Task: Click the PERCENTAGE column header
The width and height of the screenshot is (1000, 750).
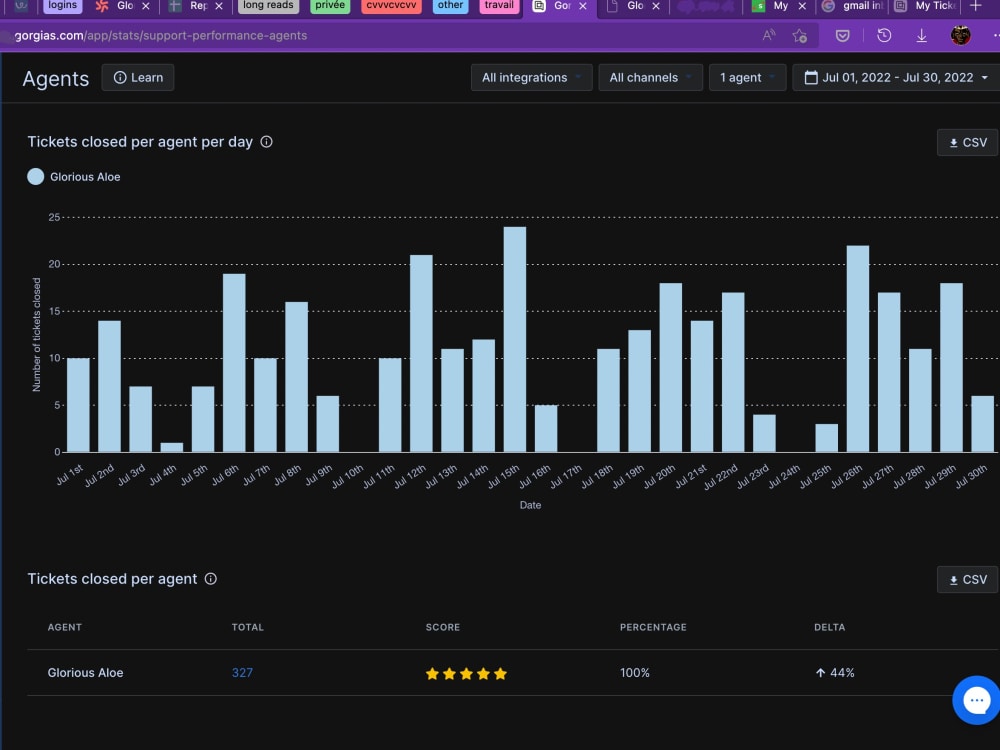Action: (x=653, y=627)
